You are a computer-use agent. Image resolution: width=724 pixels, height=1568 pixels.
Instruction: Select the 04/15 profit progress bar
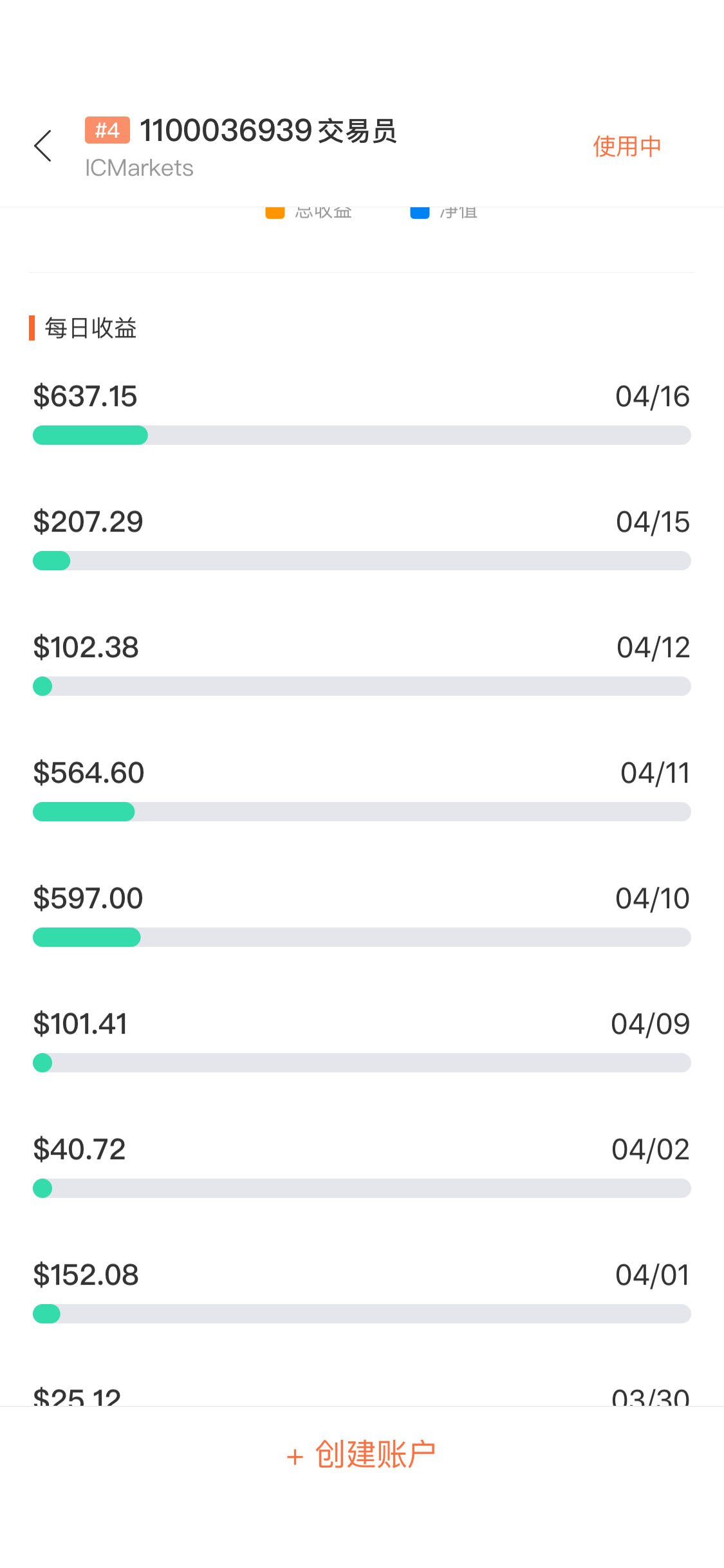(362, 561)
